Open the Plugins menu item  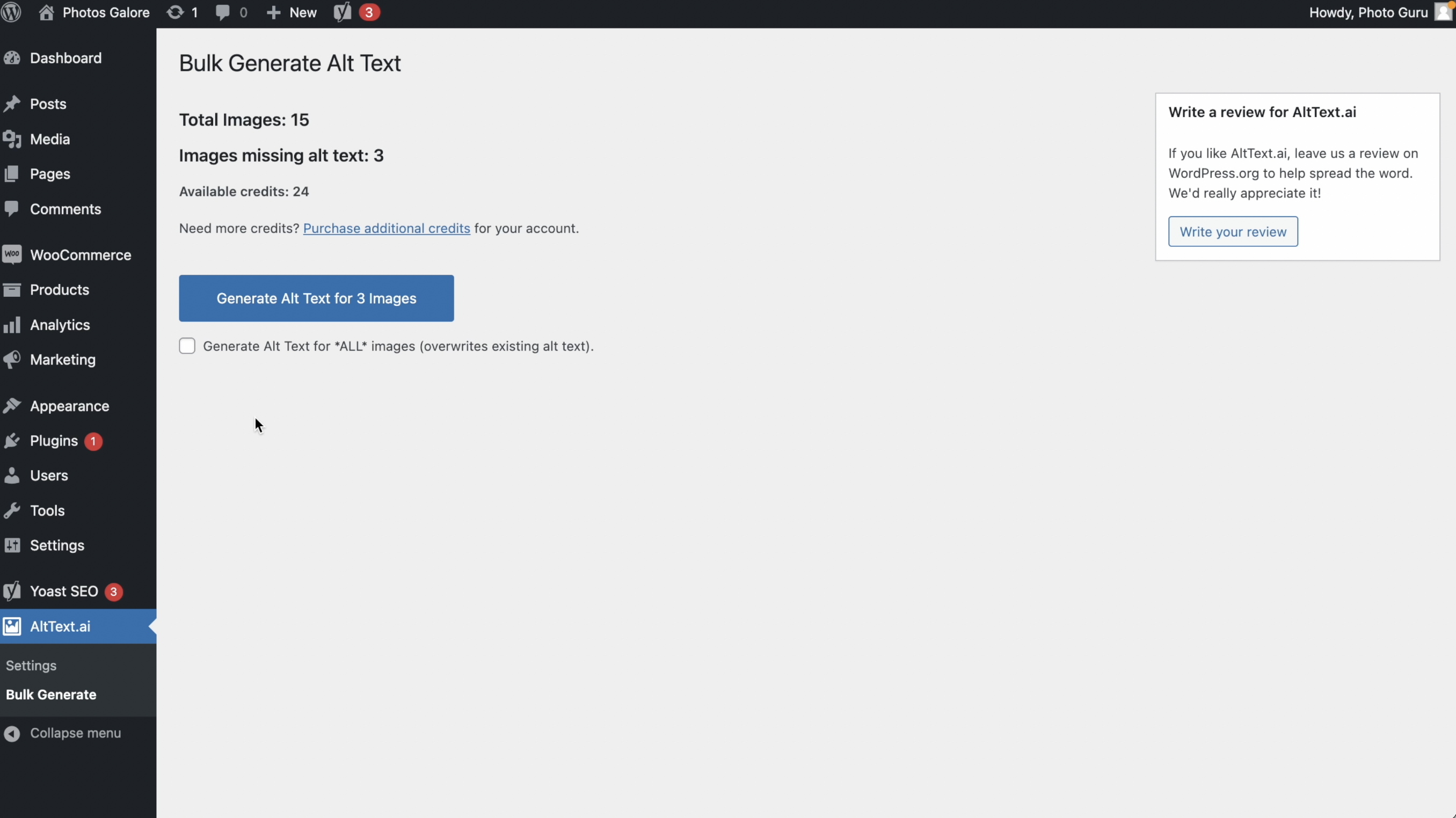coord(53,441)
